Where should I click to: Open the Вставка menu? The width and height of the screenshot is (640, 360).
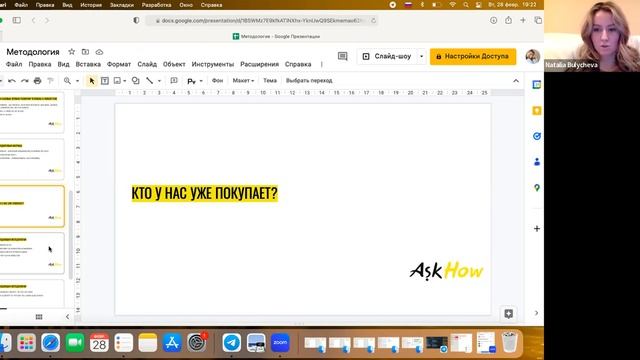[88, 64]
